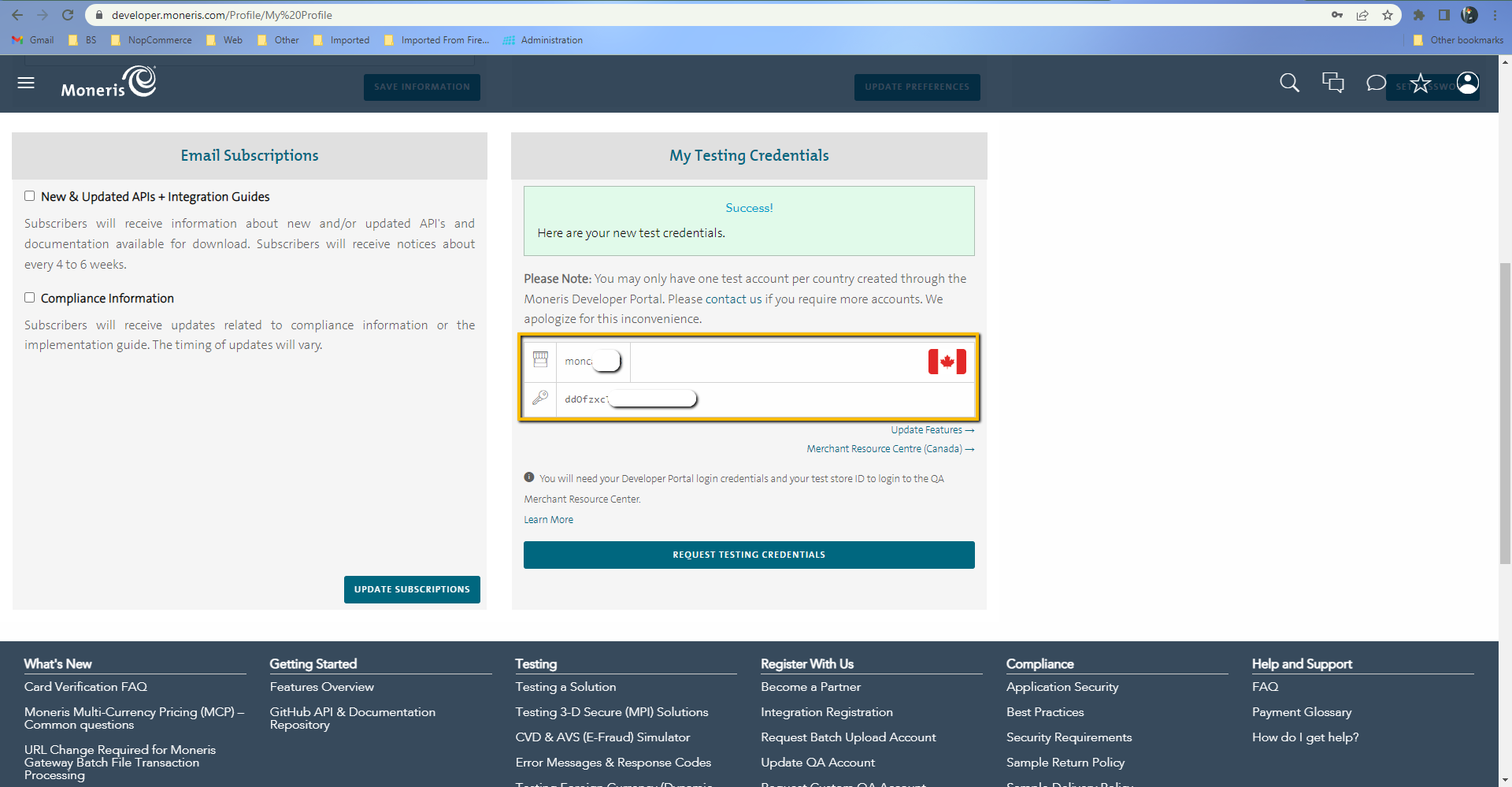
Task: Click the browser forward arrow
Action: coord(43,15)
